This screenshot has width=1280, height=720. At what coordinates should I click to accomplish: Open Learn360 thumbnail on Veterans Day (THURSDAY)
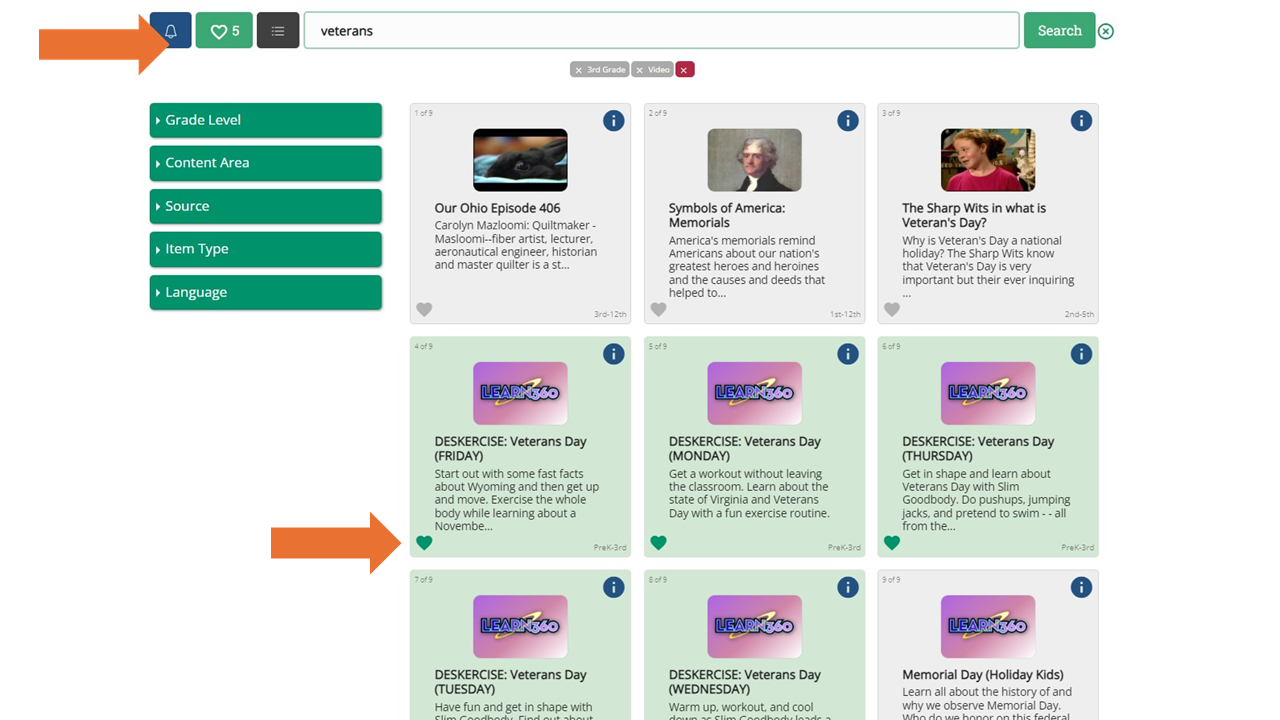pos(988,393)
